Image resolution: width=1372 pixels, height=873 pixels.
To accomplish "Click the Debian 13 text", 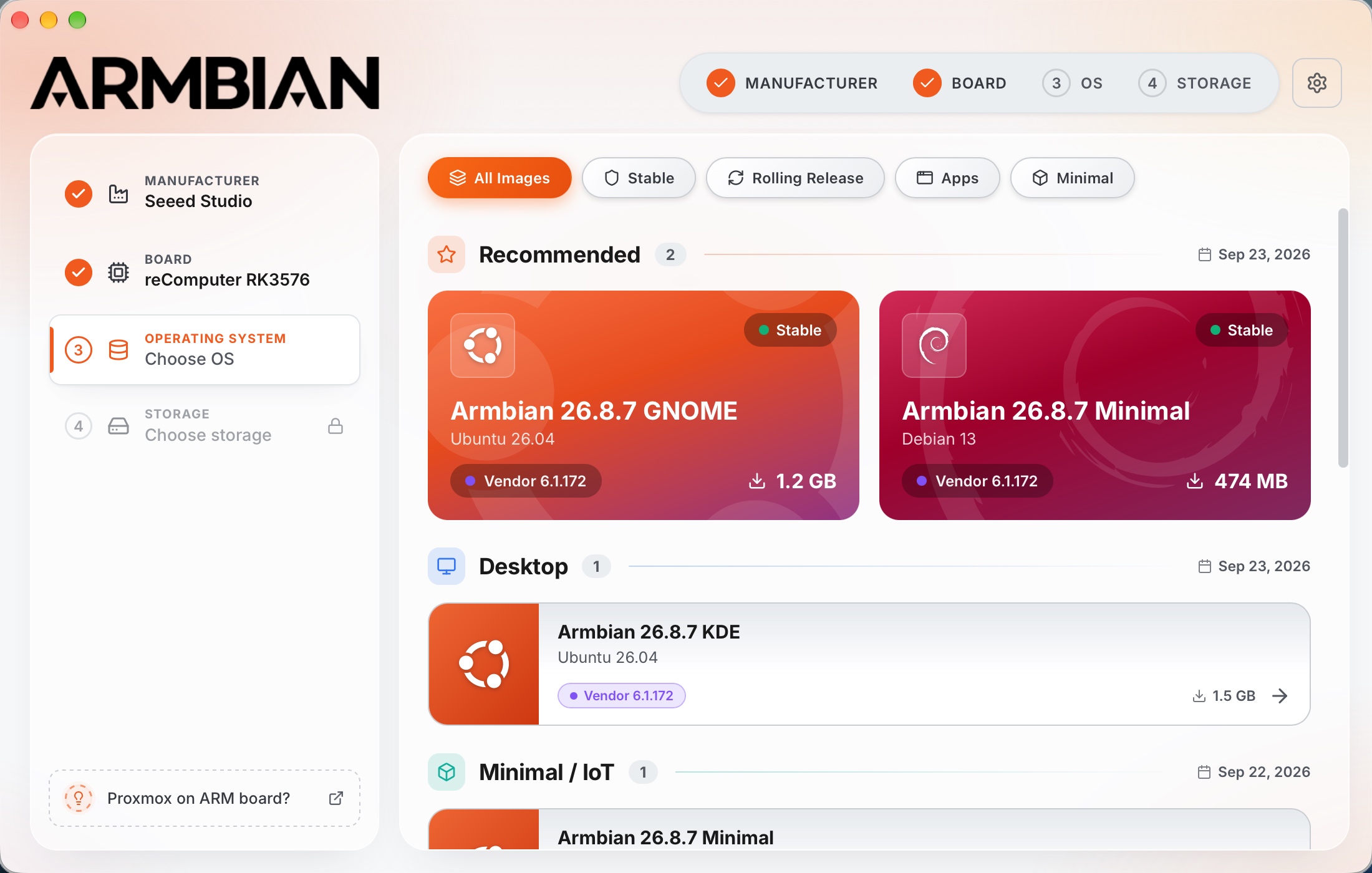I will 939,439.
